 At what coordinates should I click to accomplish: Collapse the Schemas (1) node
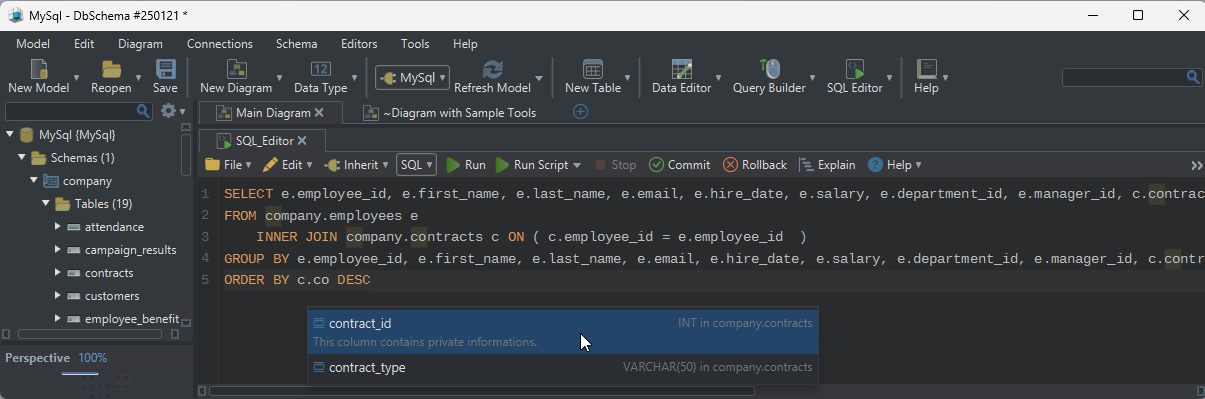point(21,158)
